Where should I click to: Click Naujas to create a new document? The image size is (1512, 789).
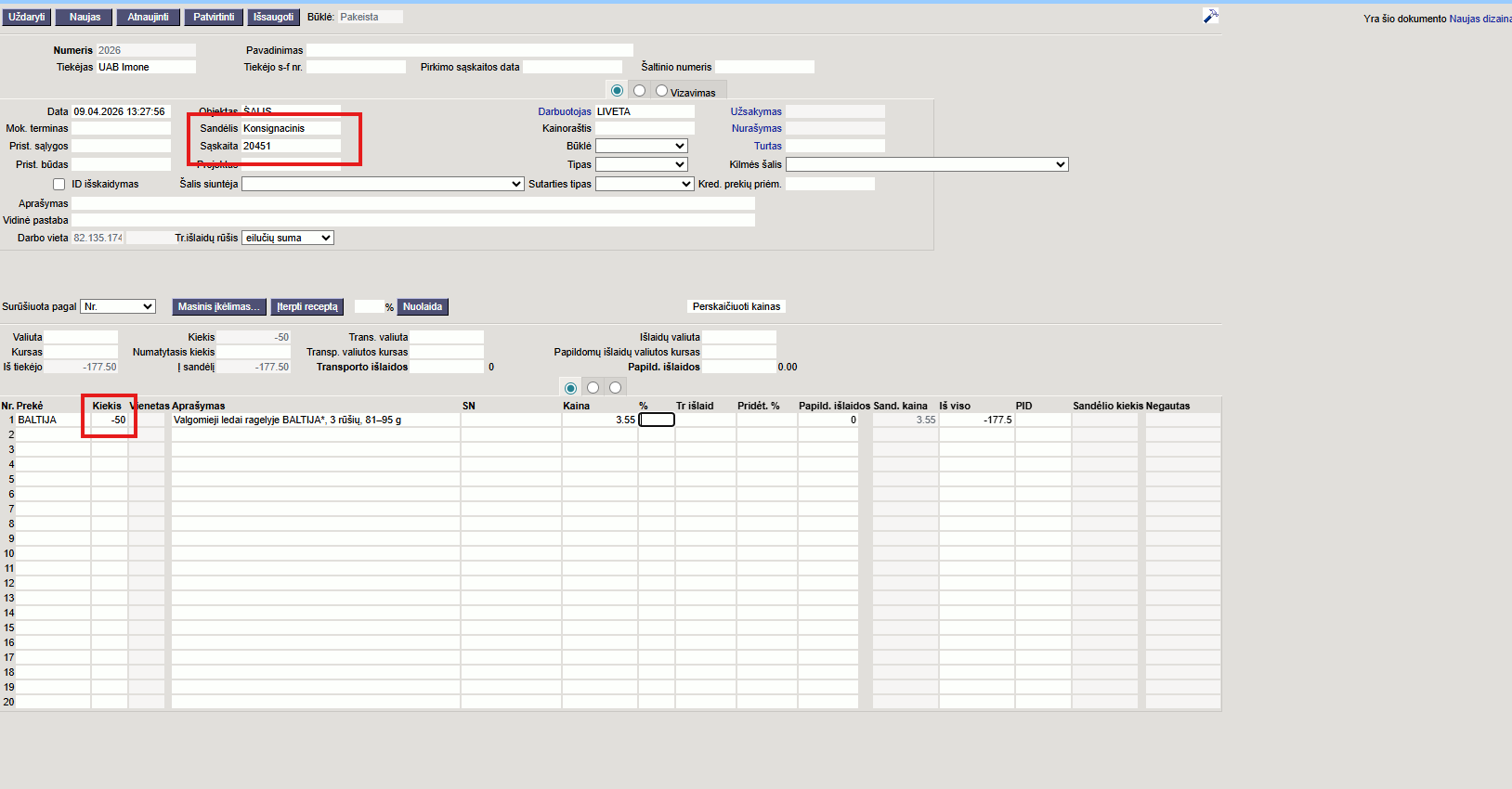85,18
